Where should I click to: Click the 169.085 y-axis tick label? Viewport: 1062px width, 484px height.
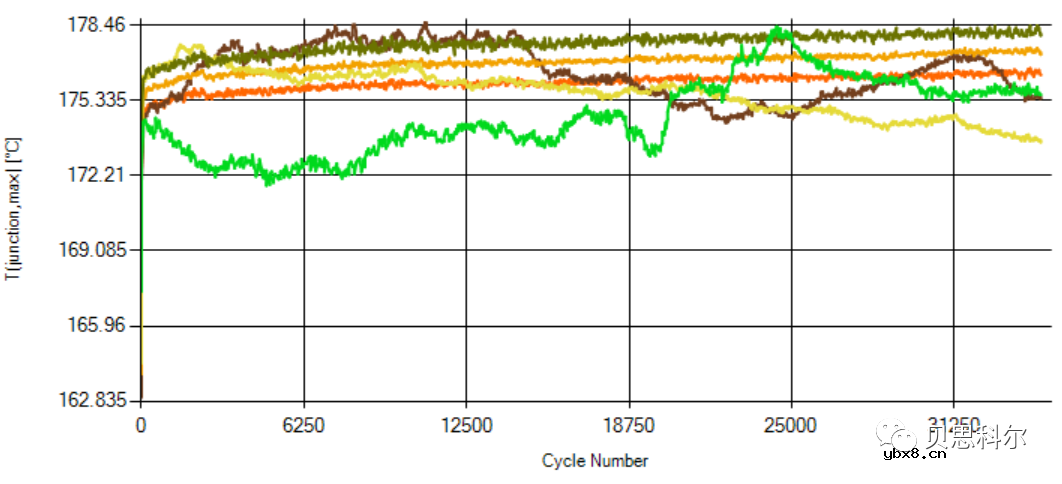[94, 250]
